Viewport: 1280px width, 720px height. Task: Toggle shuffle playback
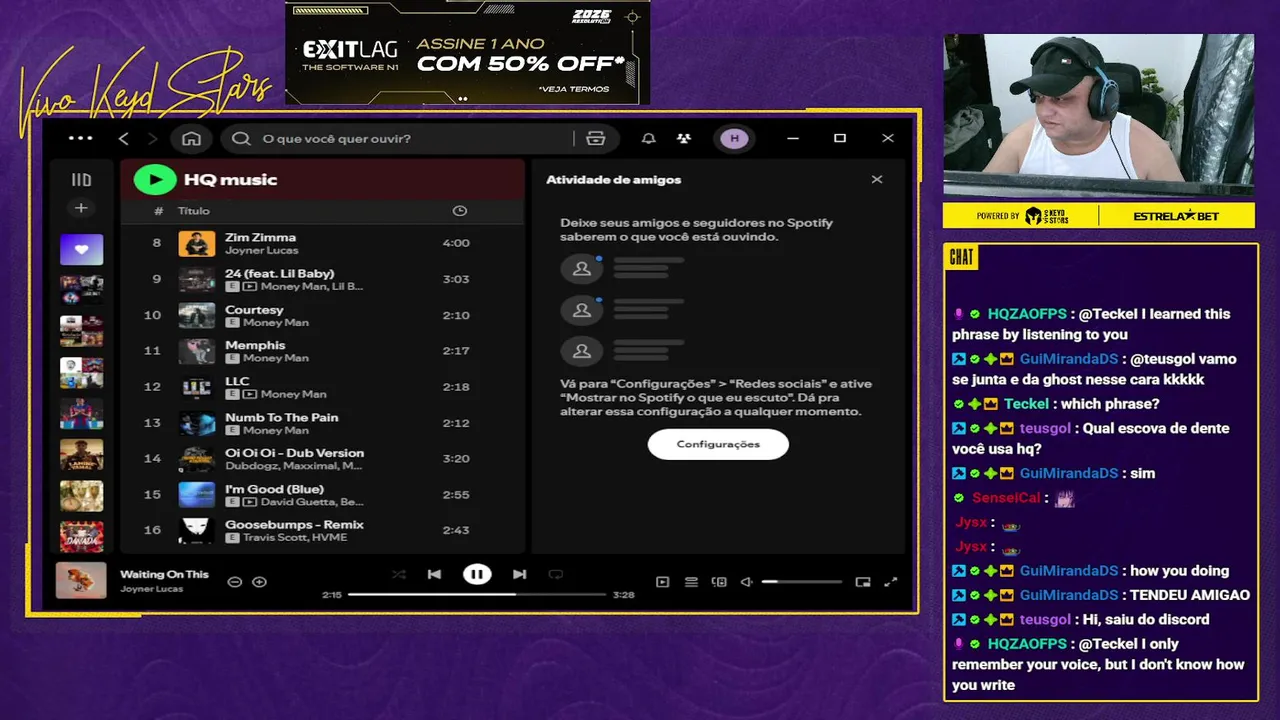pyautogui.click(x=399, y=574)
